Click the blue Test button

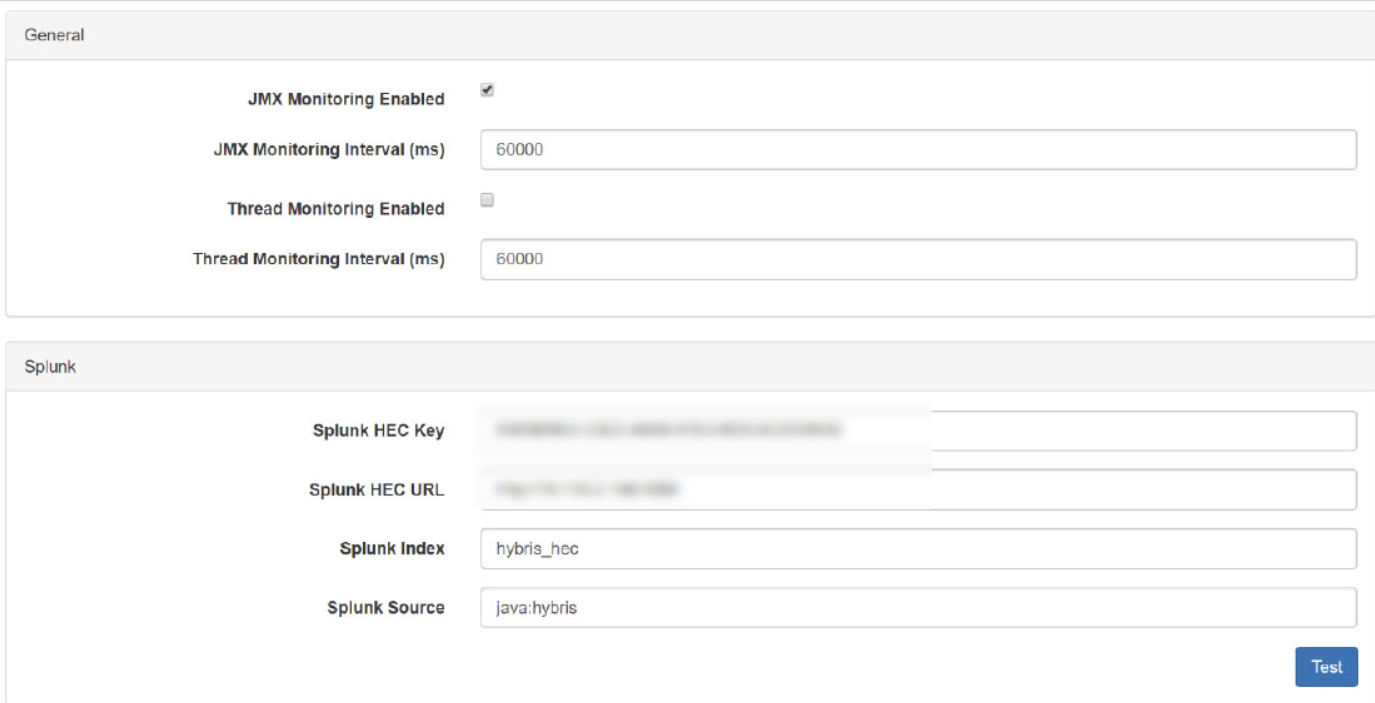click(x=1327, y=667)
